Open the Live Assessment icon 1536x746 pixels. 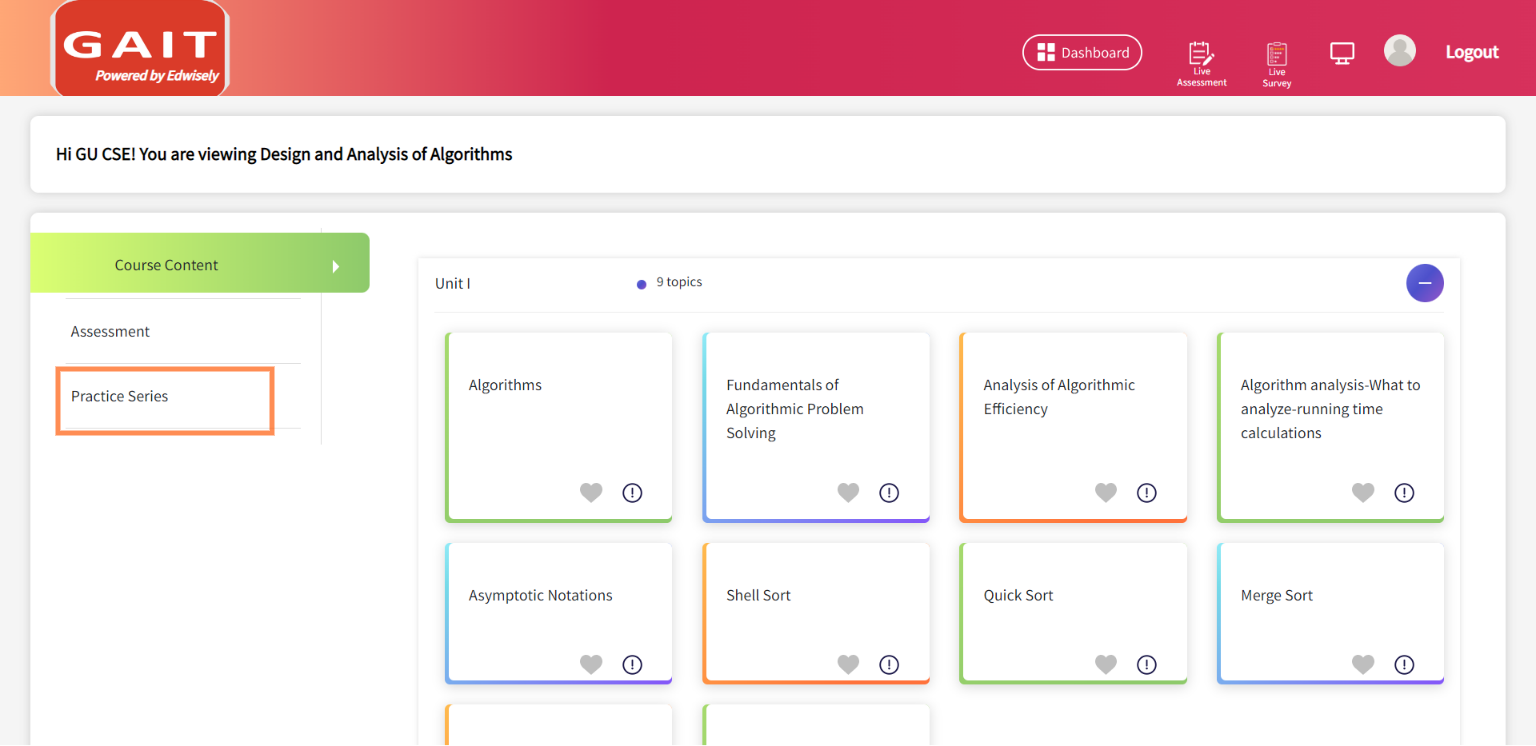[1201, 64]
